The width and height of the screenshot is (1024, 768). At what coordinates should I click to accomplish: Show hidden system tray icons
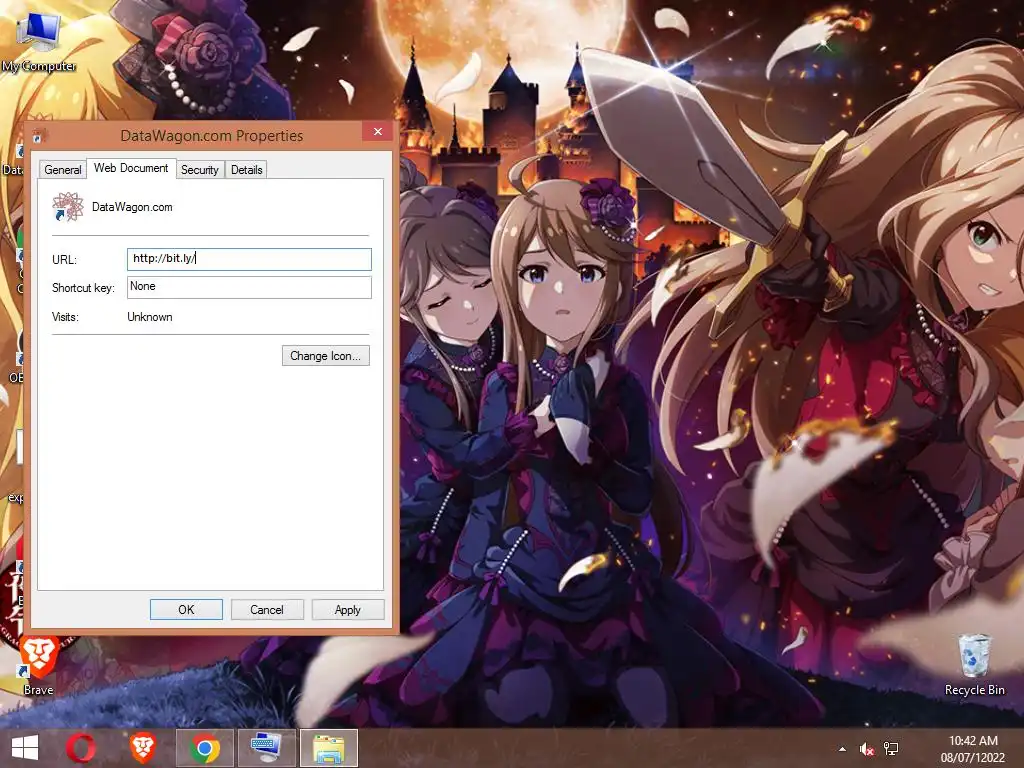click(x=842, y=749)
